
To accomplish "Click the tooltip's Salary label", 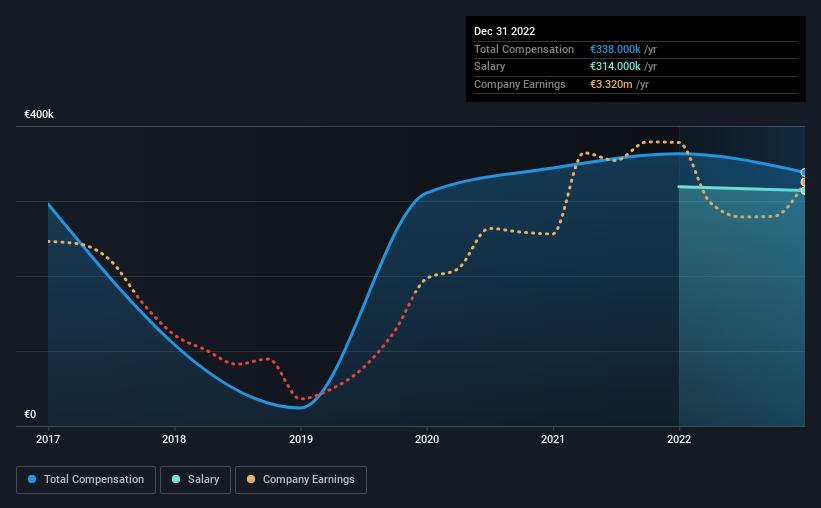I will click(x=490, y=67).
